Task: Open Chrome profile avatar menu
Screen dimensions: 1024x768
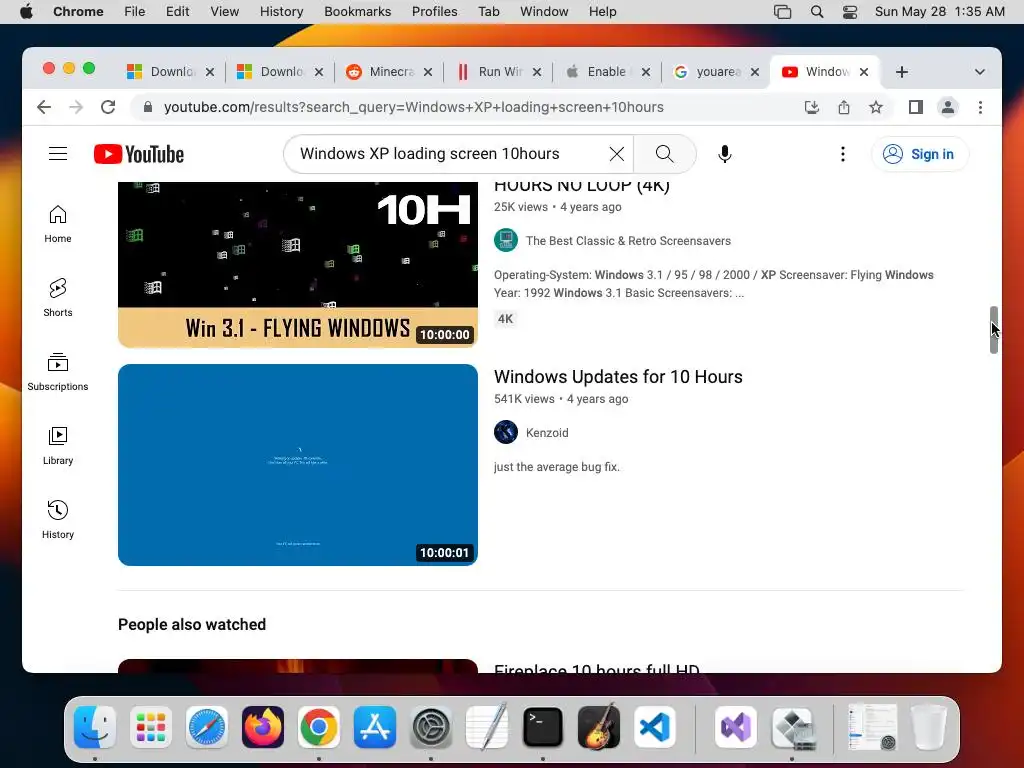Action: pyautogui.click(x=948, y=107)
